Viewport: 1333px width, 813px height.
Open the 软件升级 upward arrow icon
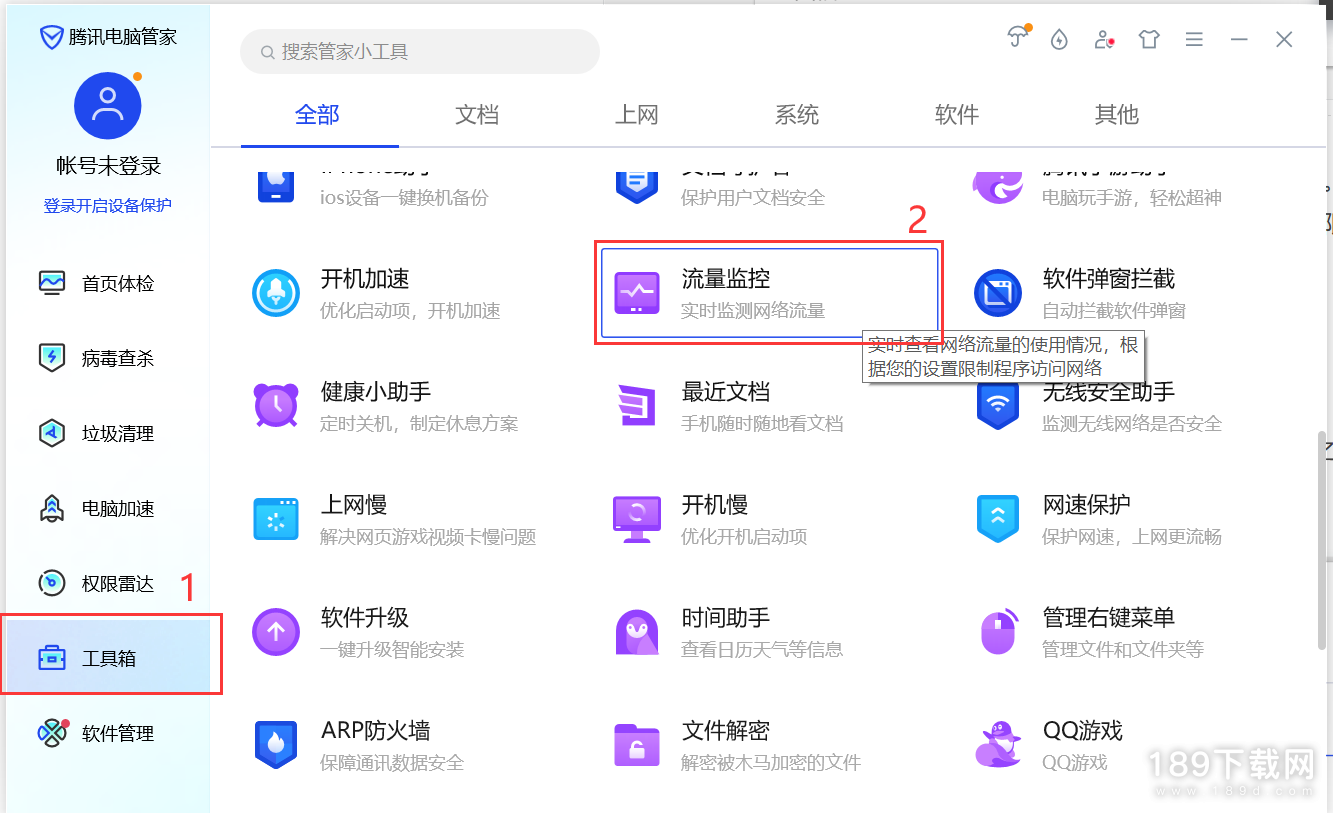pyautogui.click(x=277, y=631)
